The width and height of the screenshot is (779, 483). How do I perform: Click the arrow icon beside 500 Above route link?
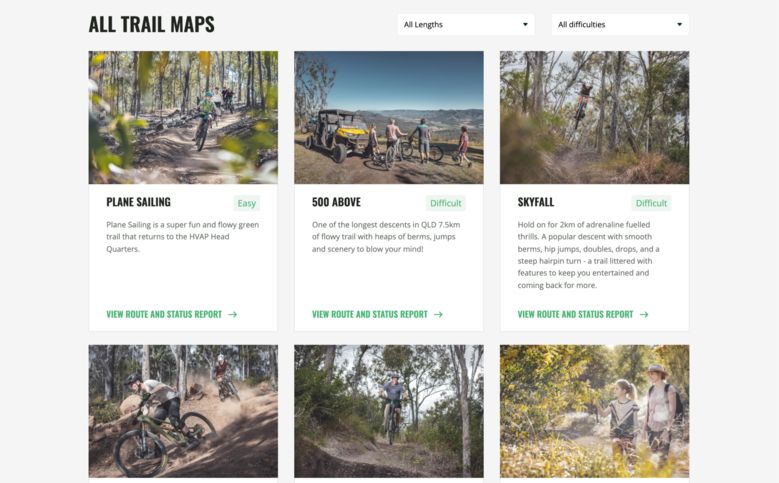(x=438, y=315)
